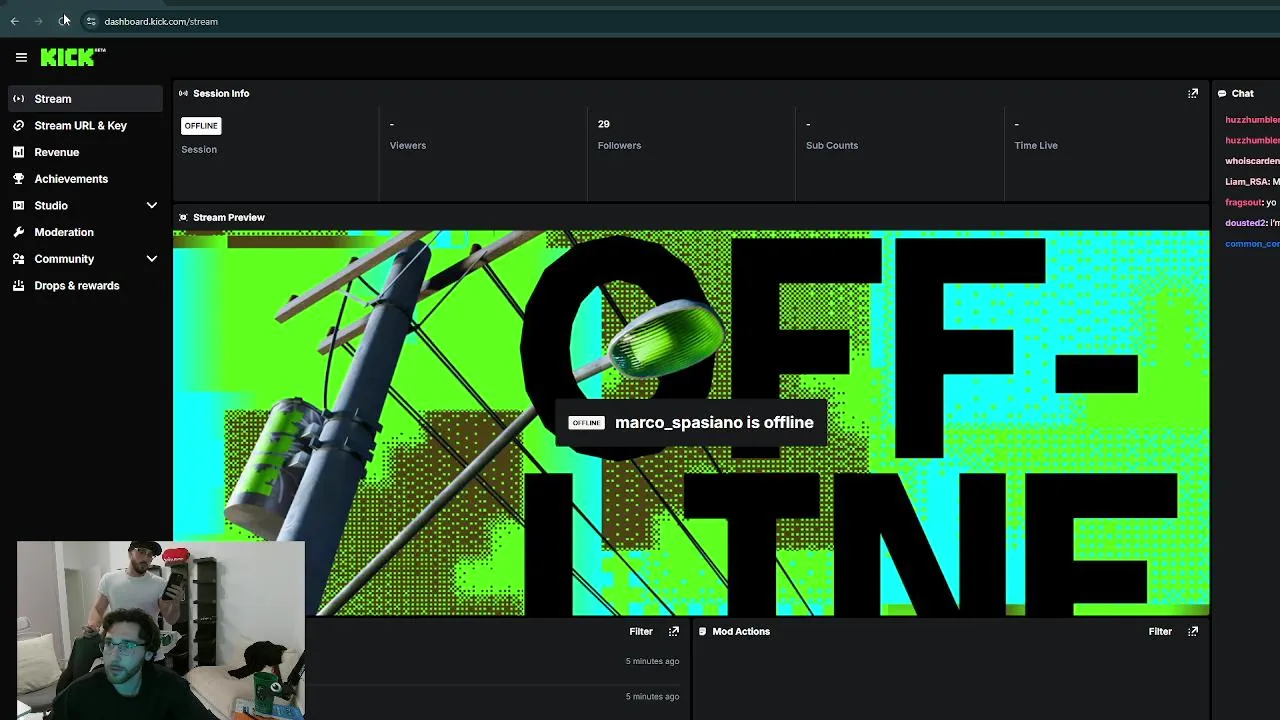Pop out the Mod Actions panel
The width and height of the screenshot is (1280, 720).
[1193, 631]
